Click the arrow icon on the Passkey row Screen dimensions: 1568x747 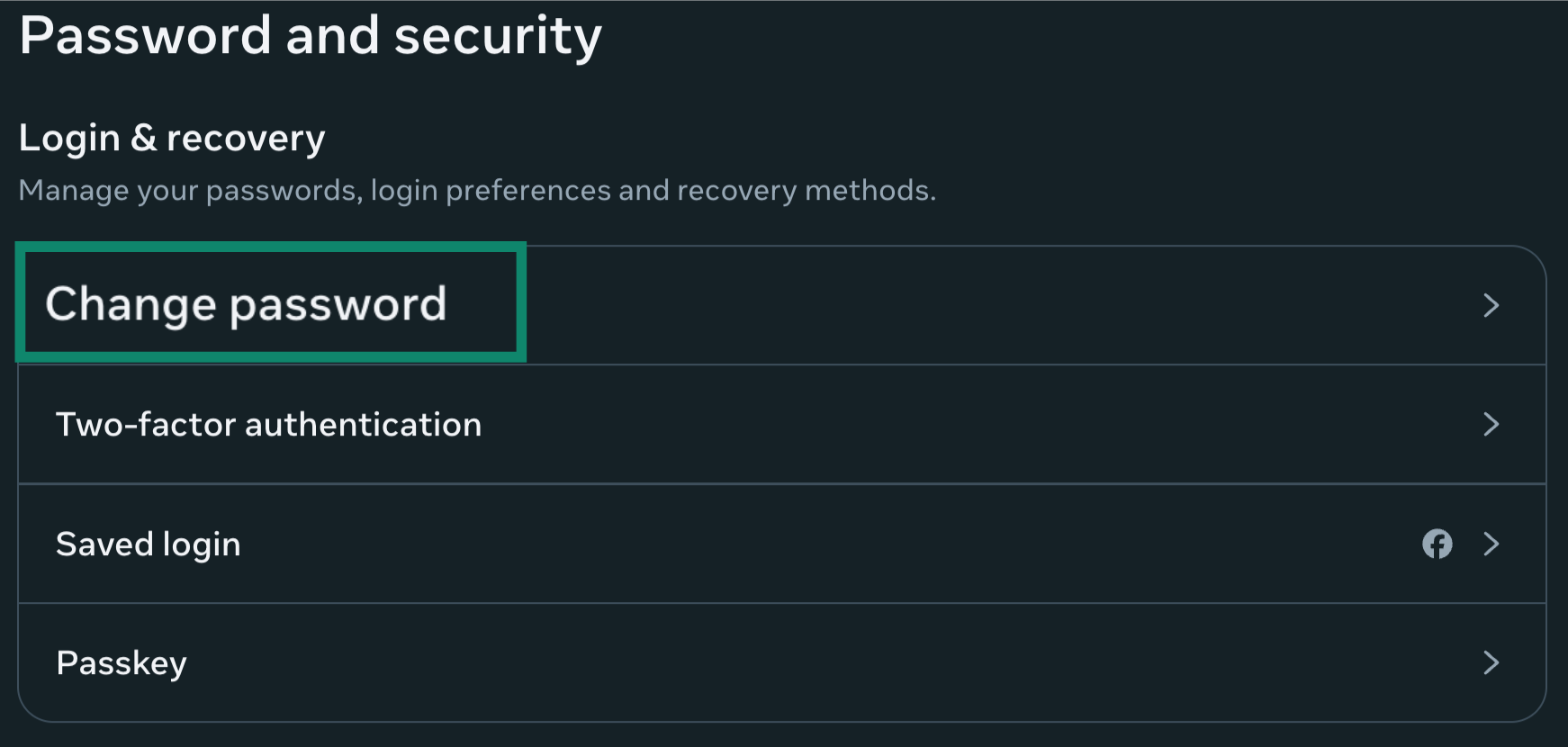click(1491, 662)
